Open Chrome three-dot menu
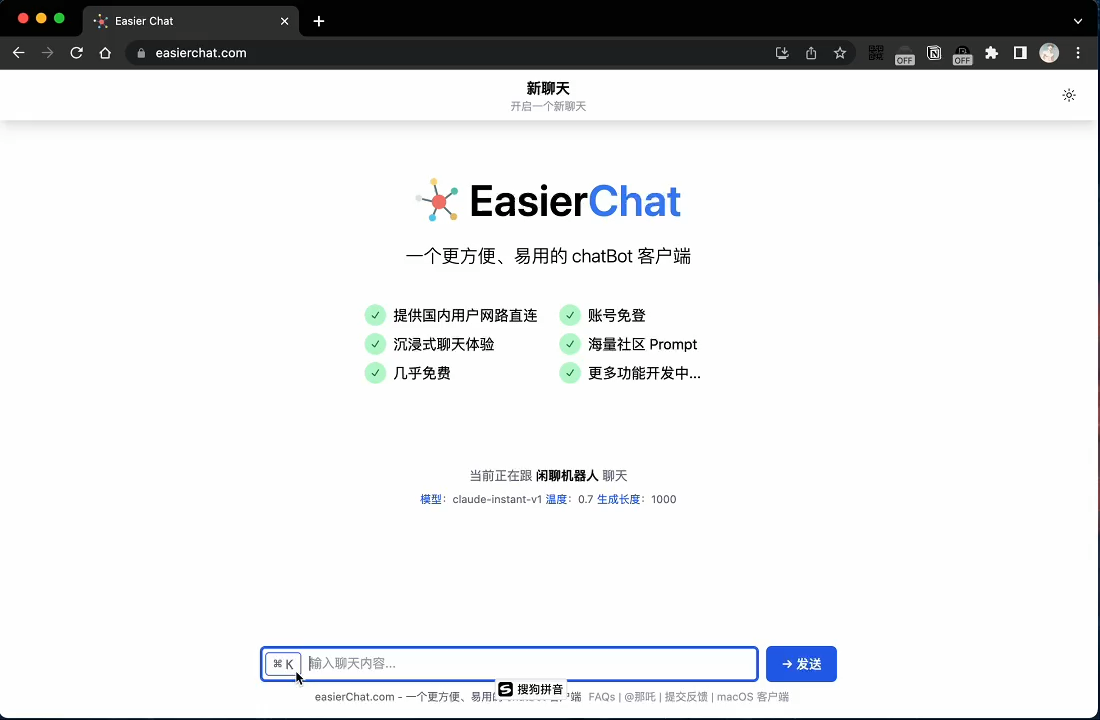This screenshot has width=1100, height=720. tap(1078, 53)
